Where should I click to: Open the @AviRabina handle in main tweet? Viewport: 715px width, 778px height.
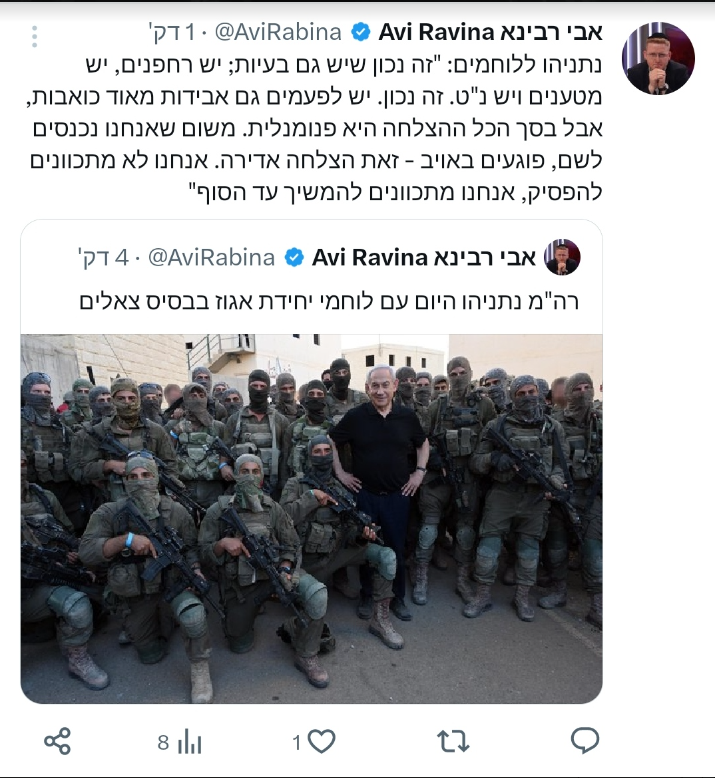pyautogui.click(x=278, y=33)
